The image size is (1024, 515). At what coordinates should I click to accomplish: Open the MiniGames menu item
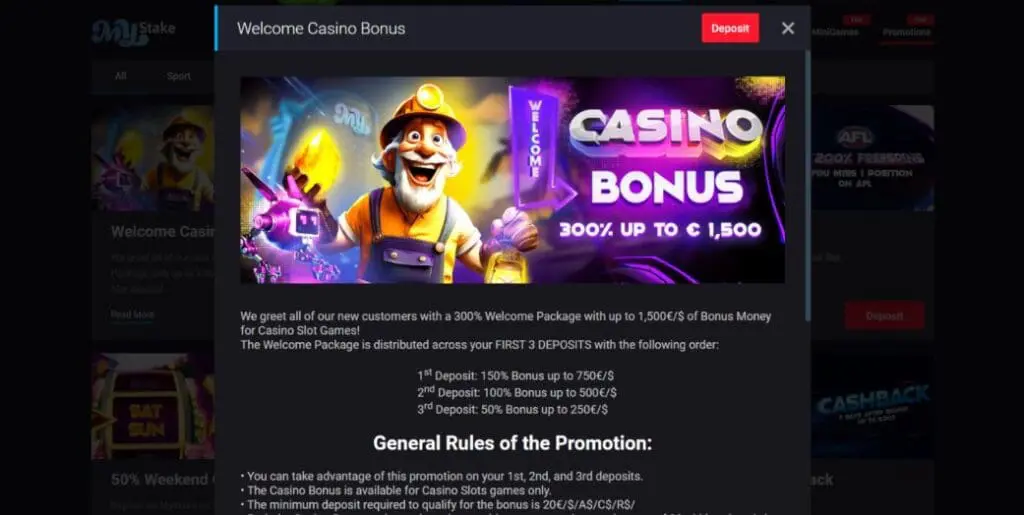pyautogui.click(x=836, y=32)
